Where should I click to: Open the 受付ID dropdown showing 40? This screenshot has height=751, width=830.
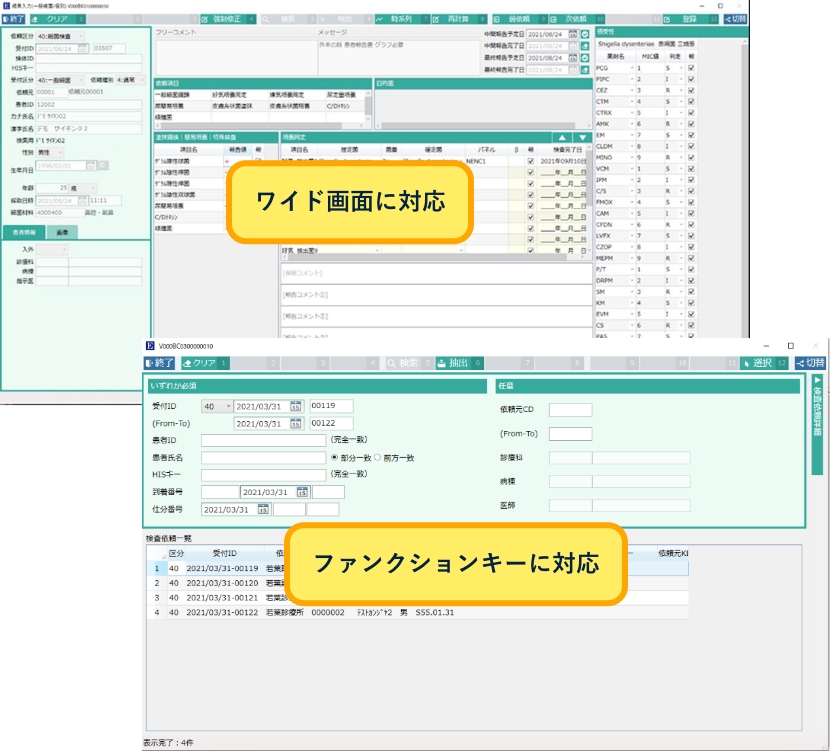click(x=217, y=407)
